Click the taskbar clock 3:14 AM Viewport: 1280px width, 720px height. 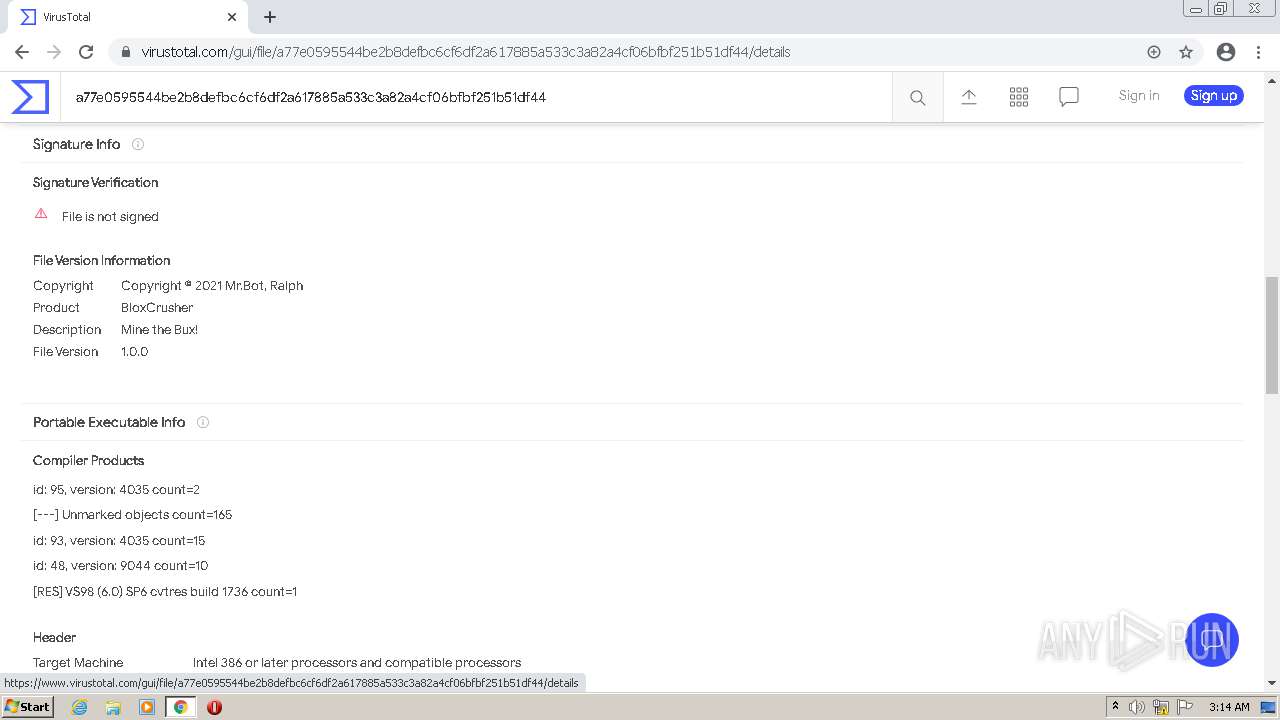1229,707
